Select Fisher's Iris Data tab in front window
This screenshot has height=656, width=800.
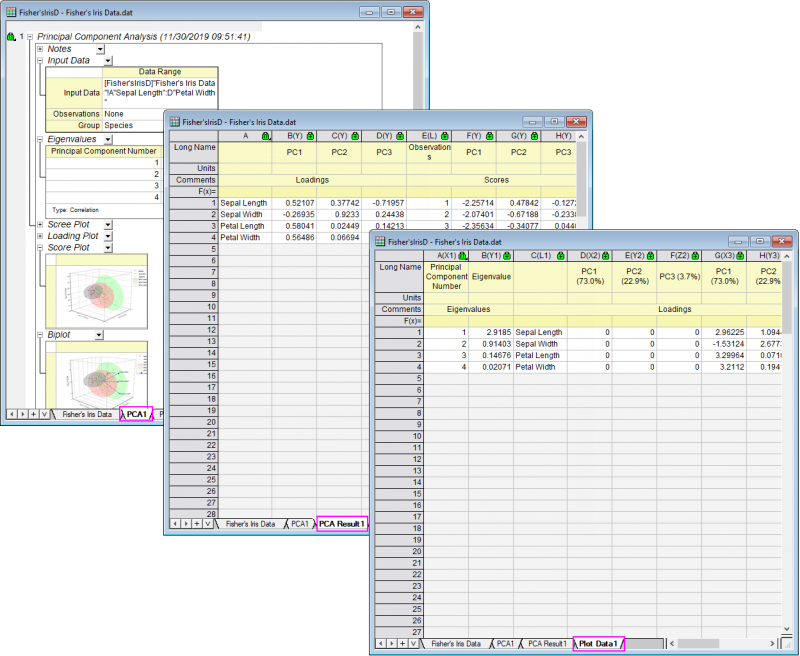pyautogui.click(x=456, y=644)
